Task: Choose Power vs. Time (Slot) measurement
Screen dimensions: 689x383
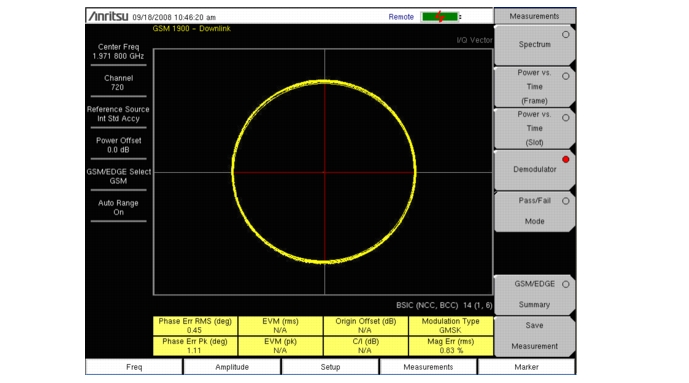Action: tap(534, 128)
